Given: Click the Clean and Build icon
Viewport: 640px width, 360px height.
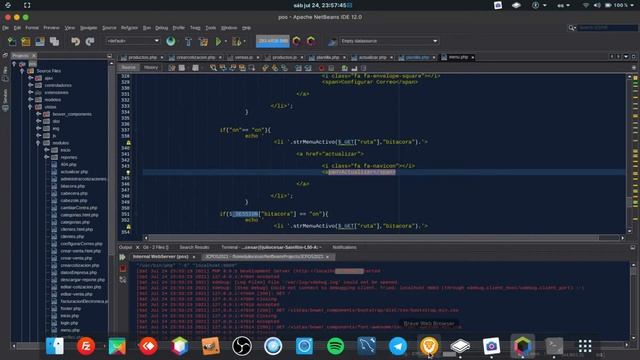Looking at the screenshot, I should 203,41.
